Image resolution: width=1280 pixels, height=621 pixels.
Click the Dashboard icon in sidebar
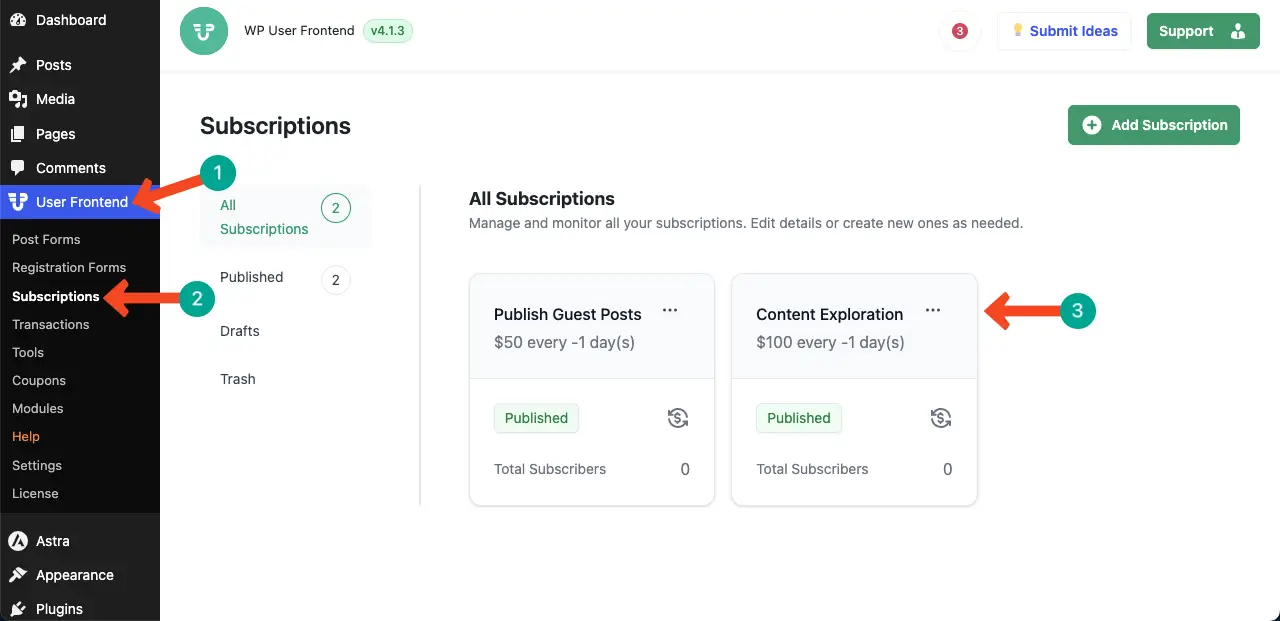click(18, 20)
